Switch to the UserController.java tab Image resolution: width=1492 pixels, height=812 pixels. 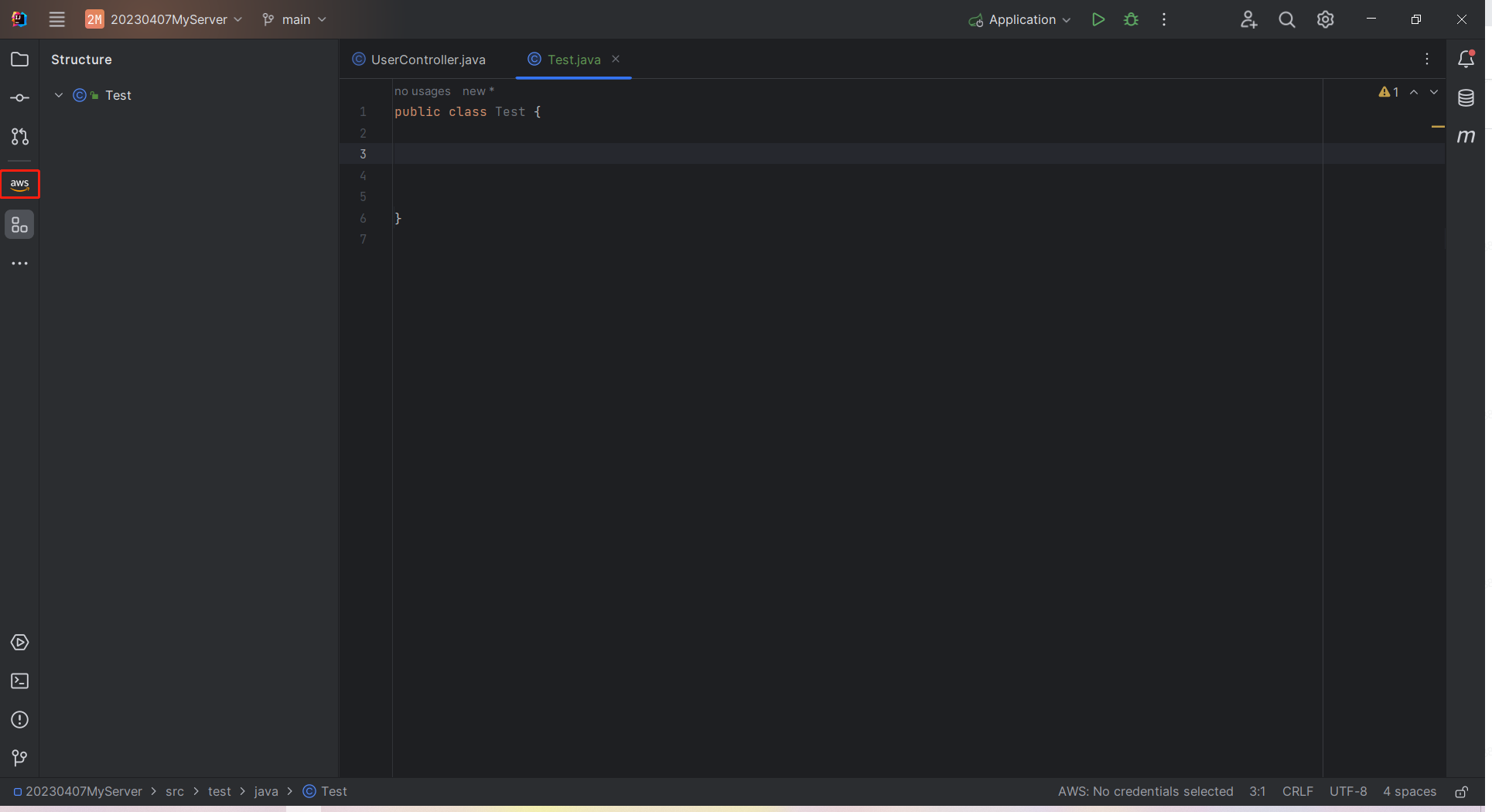pos(428,60)
